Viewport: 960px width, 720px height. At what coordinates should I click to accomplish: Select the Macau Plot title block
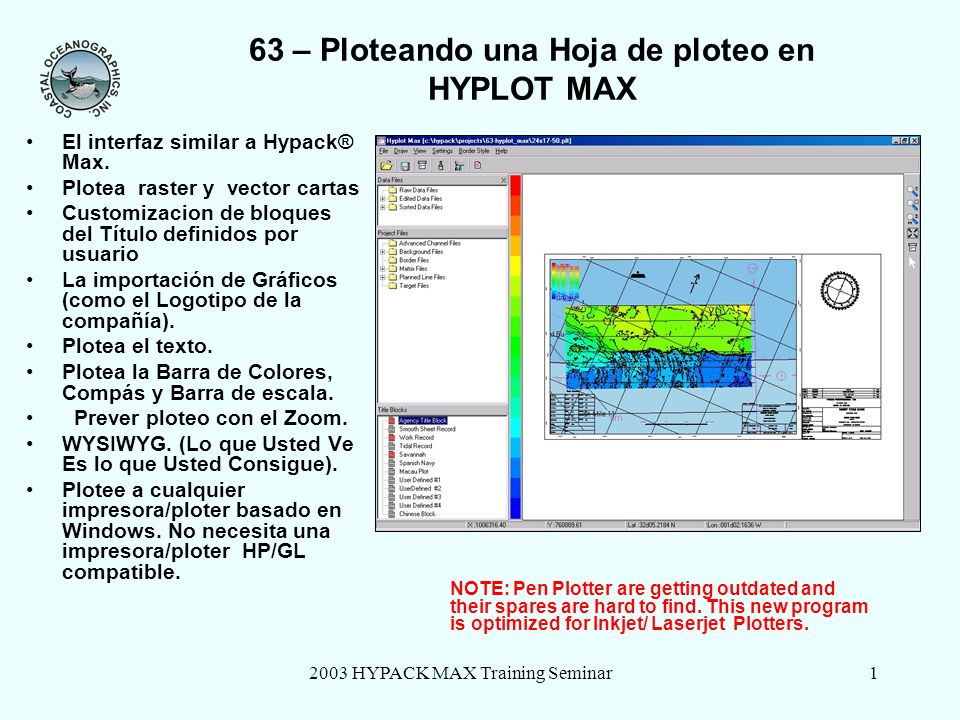pos(414,472)
